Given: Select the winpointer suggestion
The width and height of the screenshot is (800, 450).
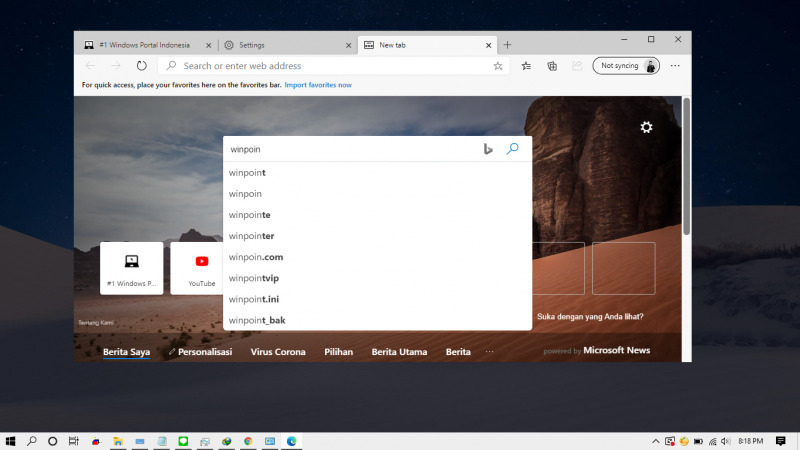Looking at the screenshot, I should [x=378, y=236].
